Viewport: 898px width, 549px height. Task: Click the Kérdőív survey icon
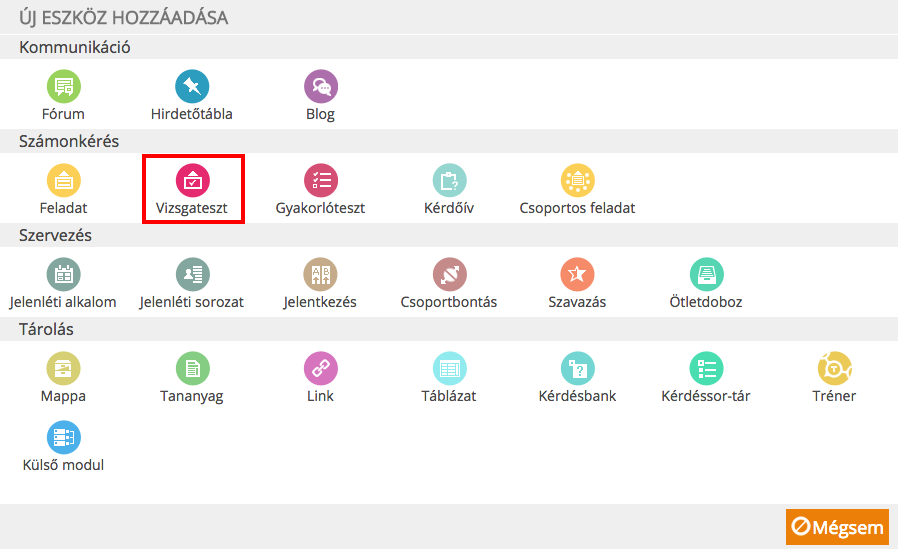tap(450, 180)
